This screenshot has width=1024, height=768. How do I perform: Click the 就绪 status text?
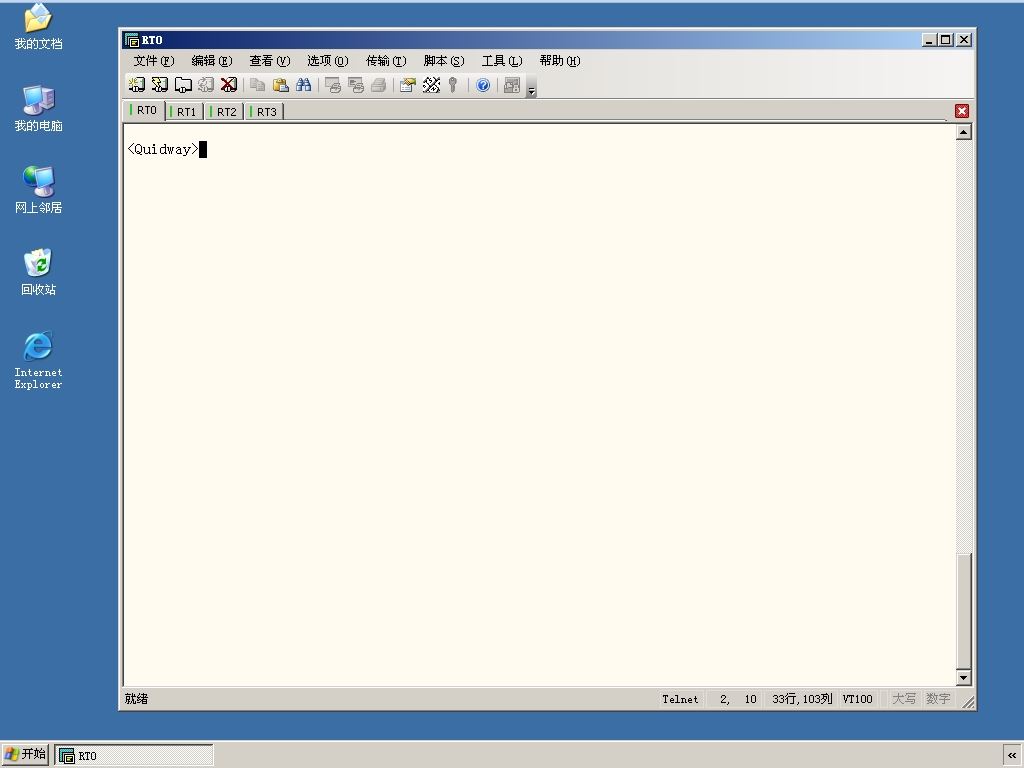tap(136, 699)
